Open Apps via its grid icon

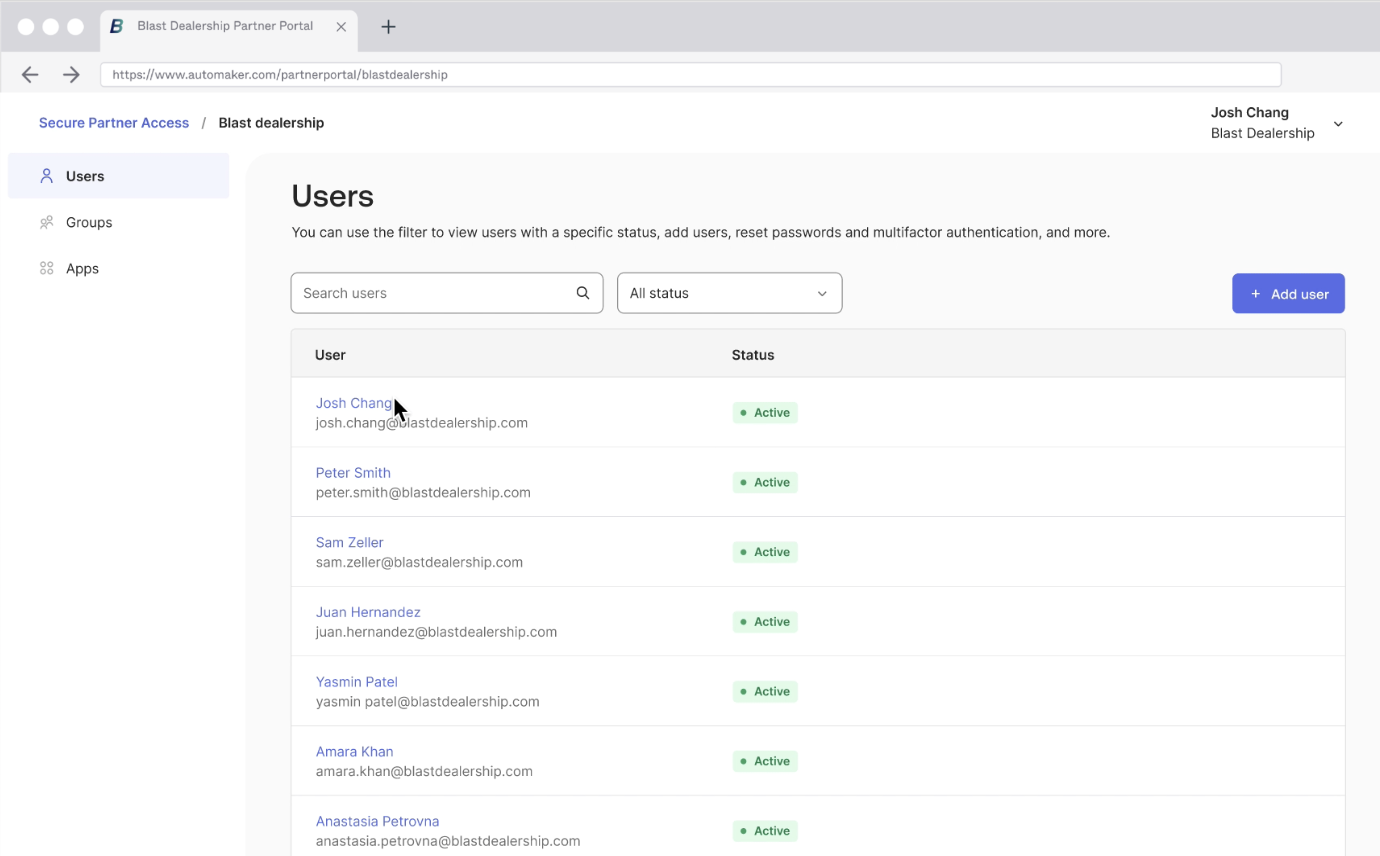coord(46,268)
